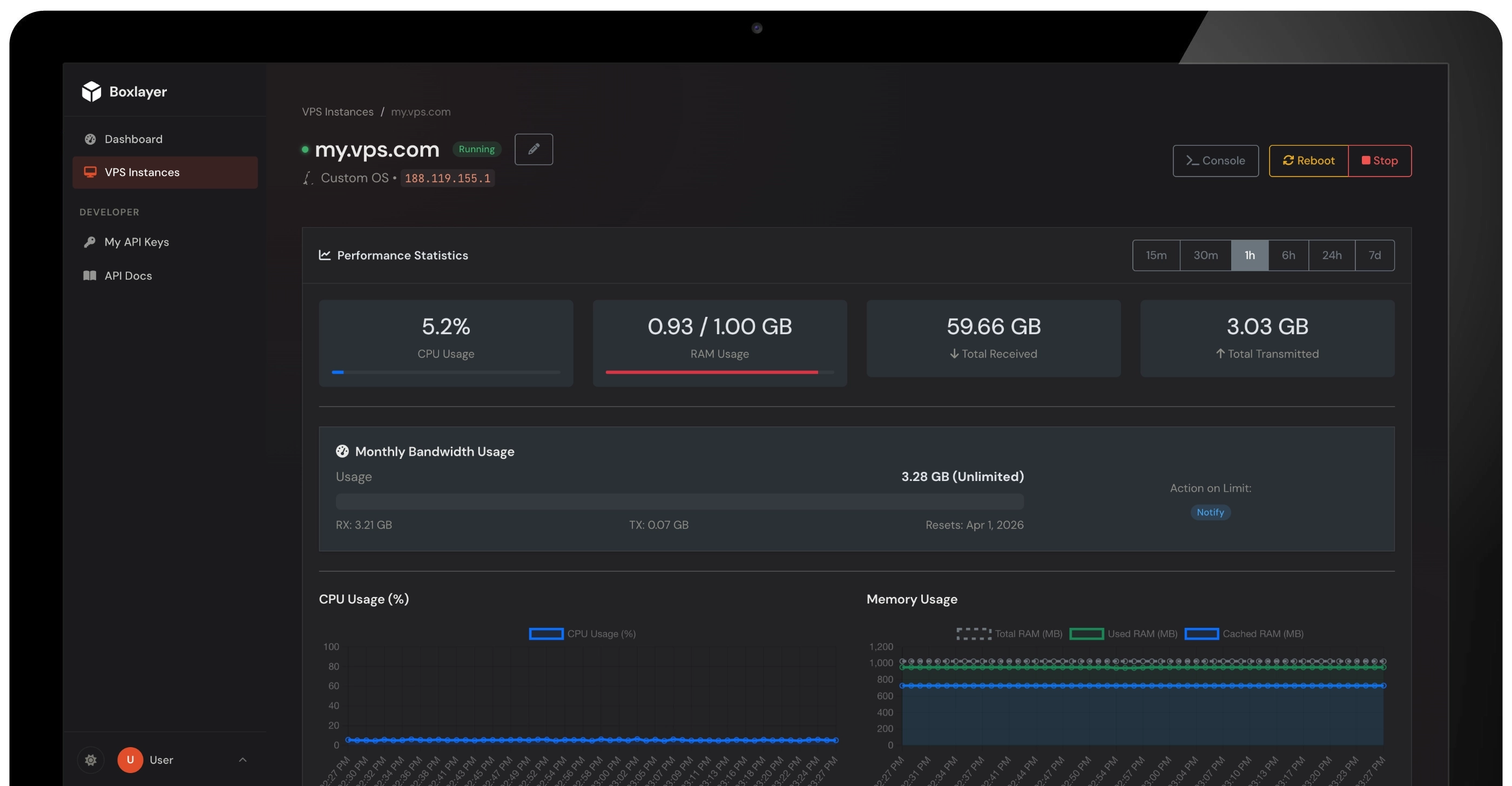Open the Console for my.vps.com
This screenshot has height=786, width=1512.
click(1215, 160)
